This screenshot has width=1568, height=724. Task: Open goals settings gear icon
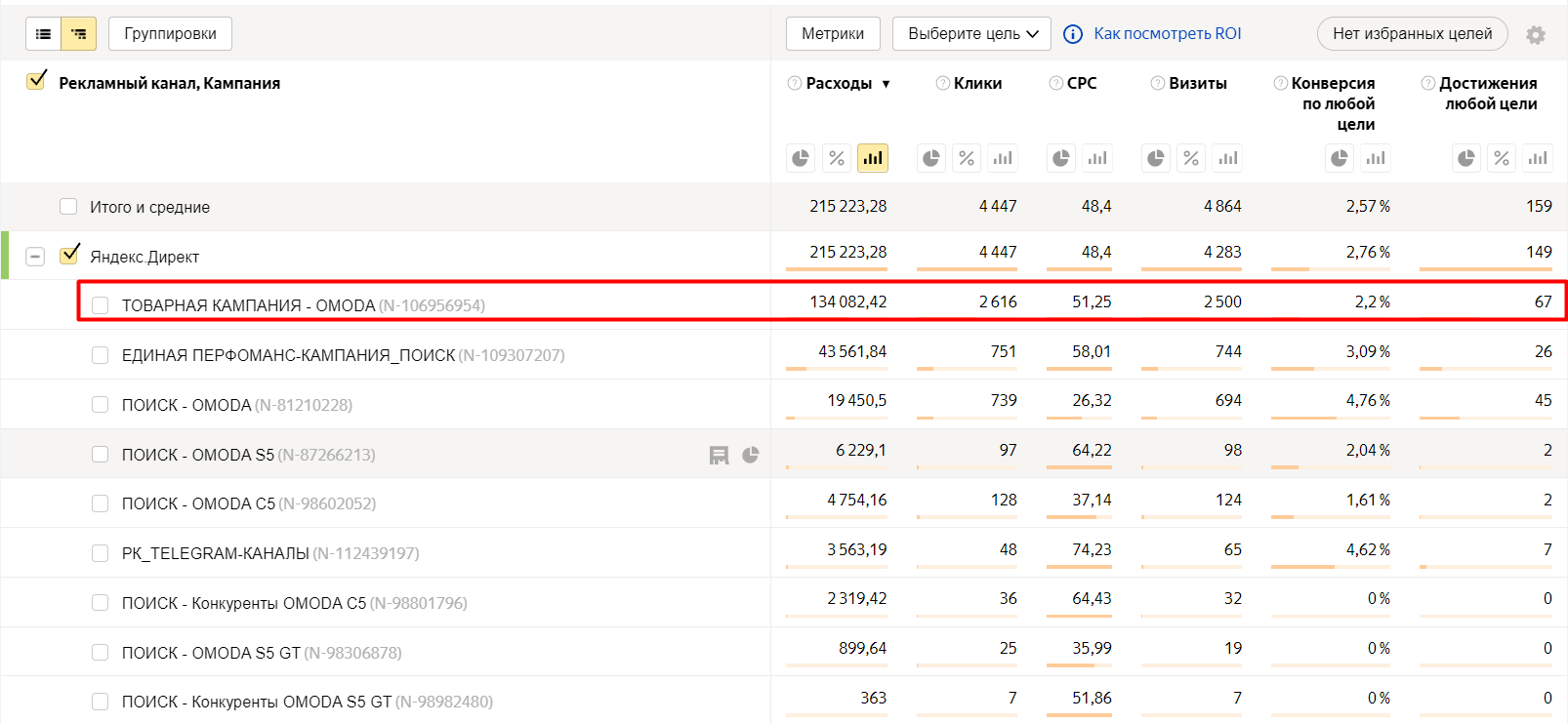pos(1536,35)
